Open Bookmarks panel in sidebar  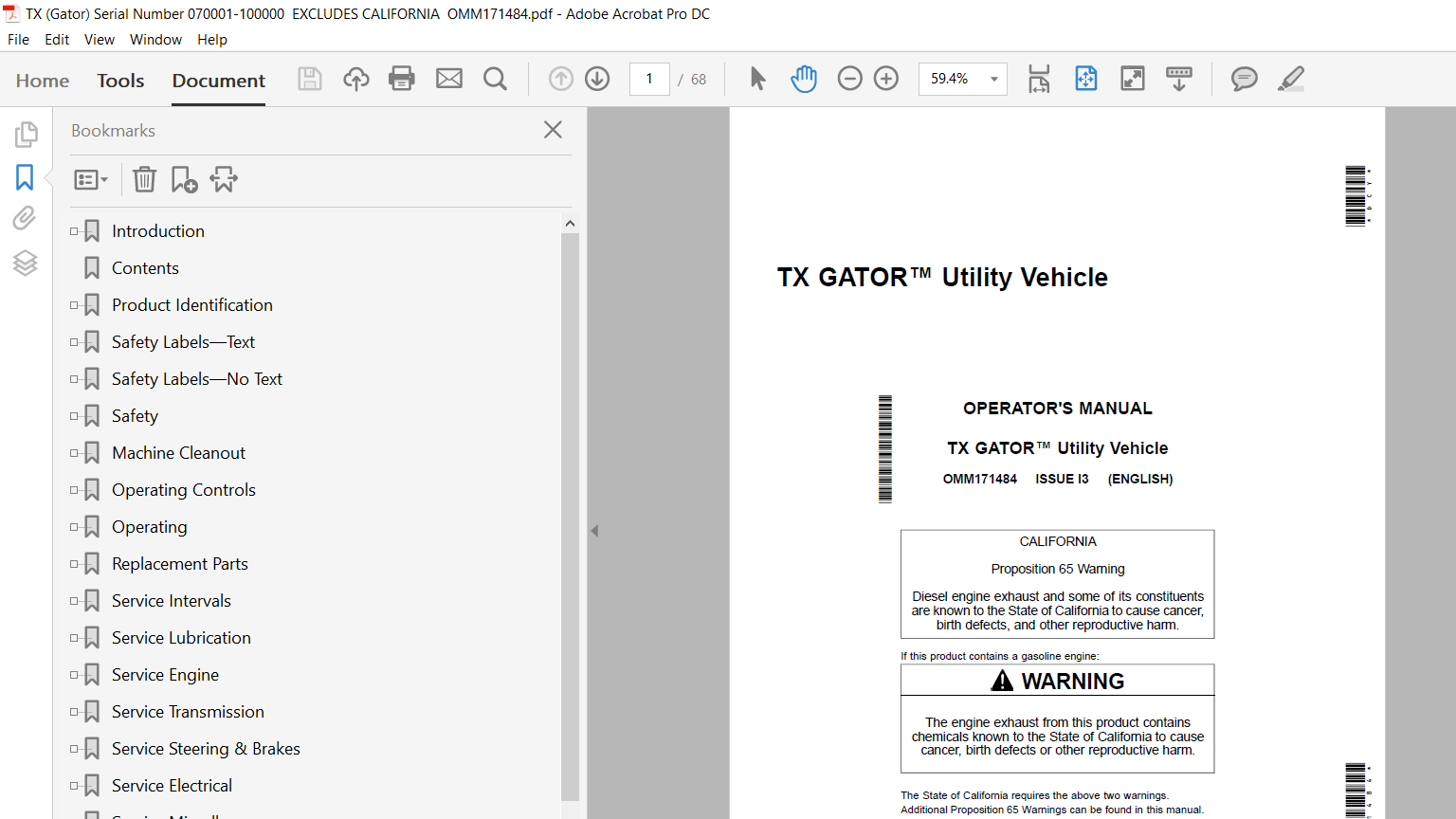click(25, 177)
